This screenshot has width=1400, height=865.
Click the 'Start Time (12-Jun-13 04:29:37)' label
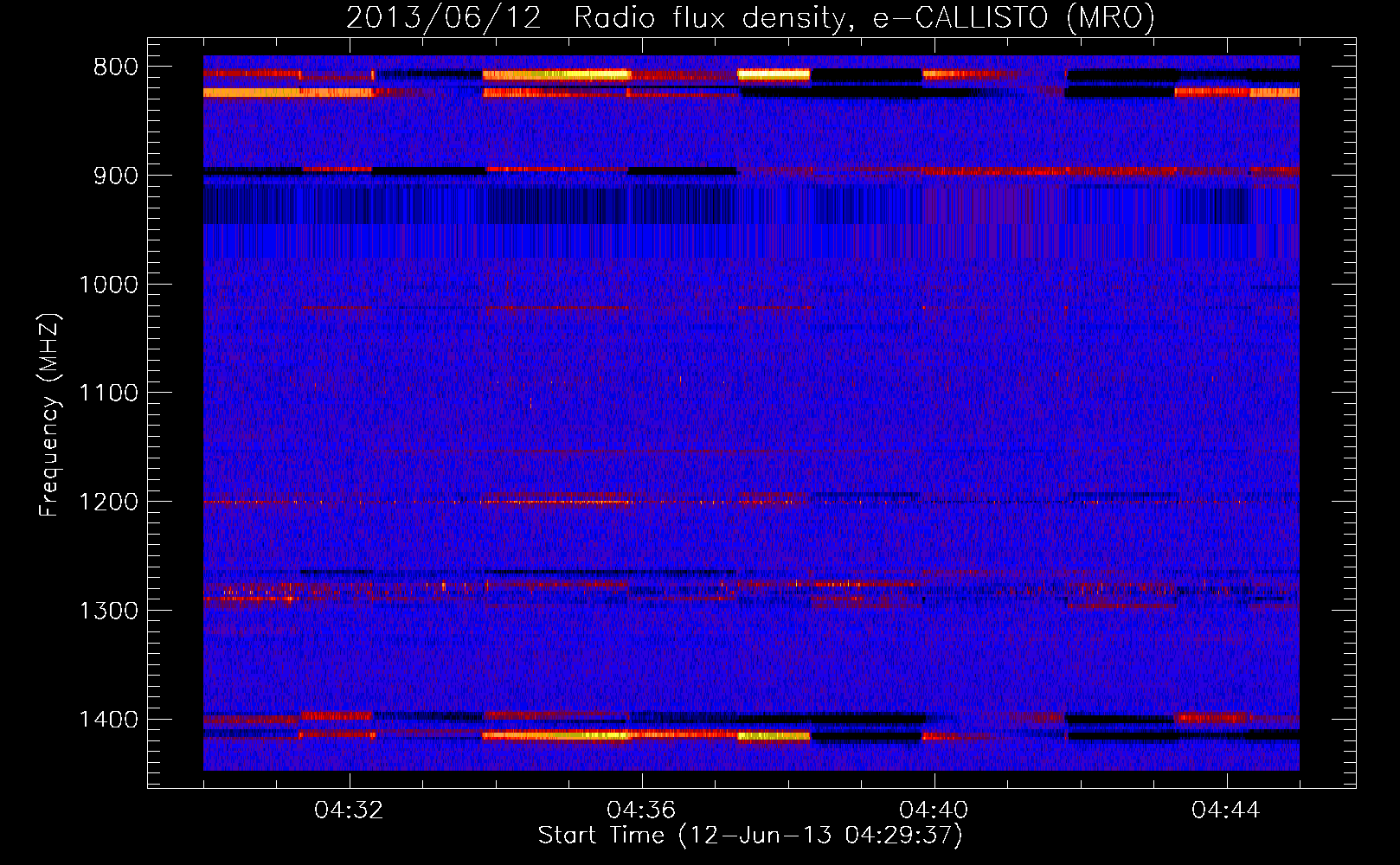(x=750, y=836)
